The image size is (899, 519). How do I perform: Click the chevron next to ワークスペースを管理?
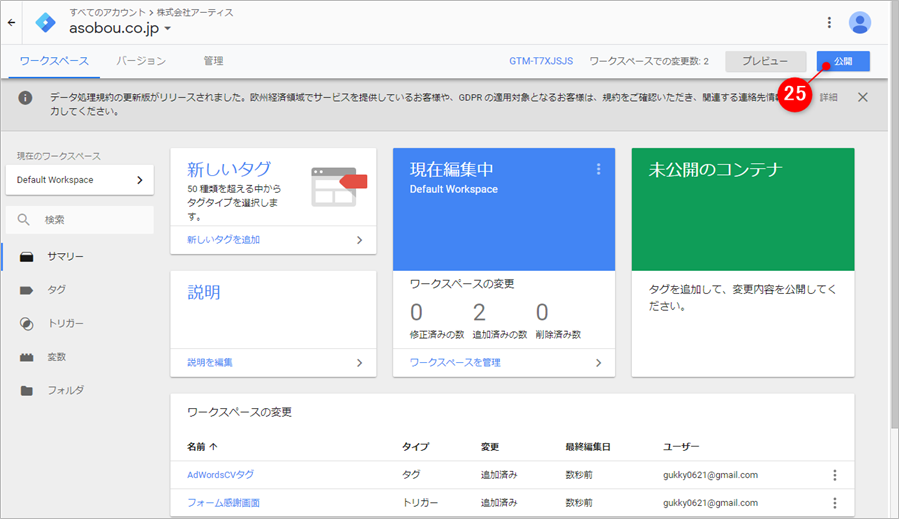pyautogui.click(x=598, y=362)
